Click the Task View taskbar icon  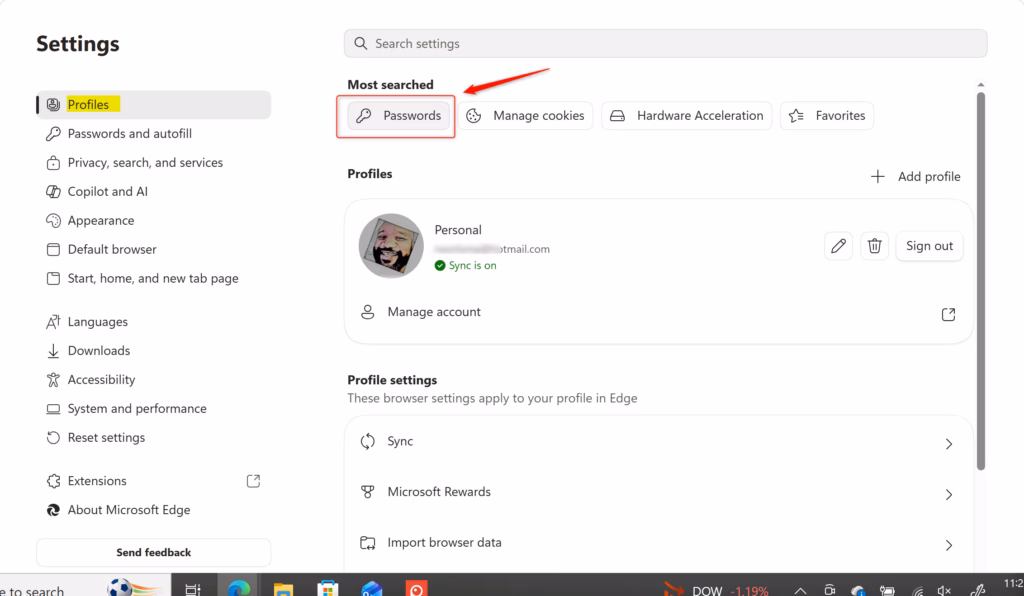point(193,589)
